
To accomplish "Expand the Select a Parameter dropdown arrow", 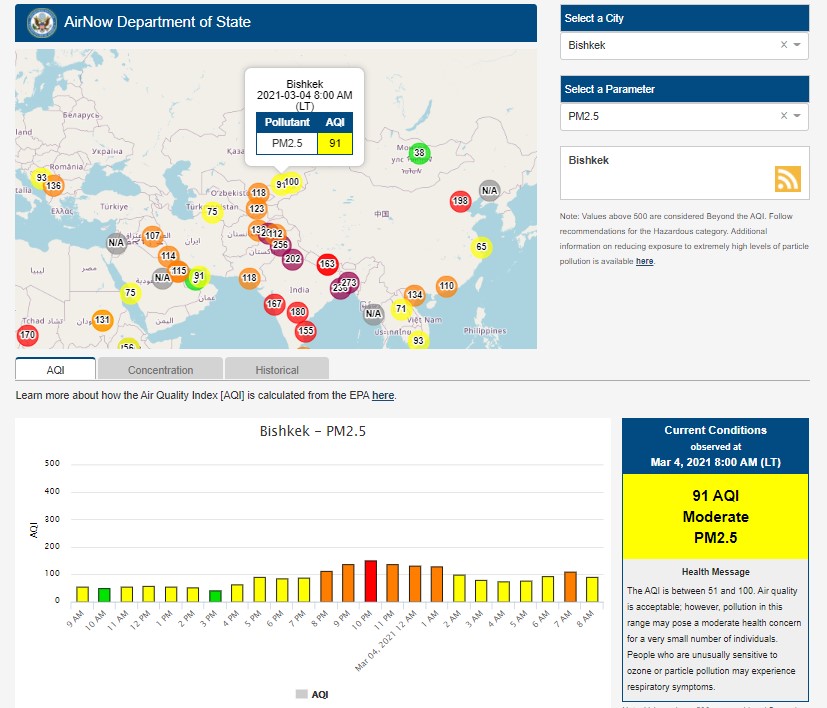I will coord(797,116).
